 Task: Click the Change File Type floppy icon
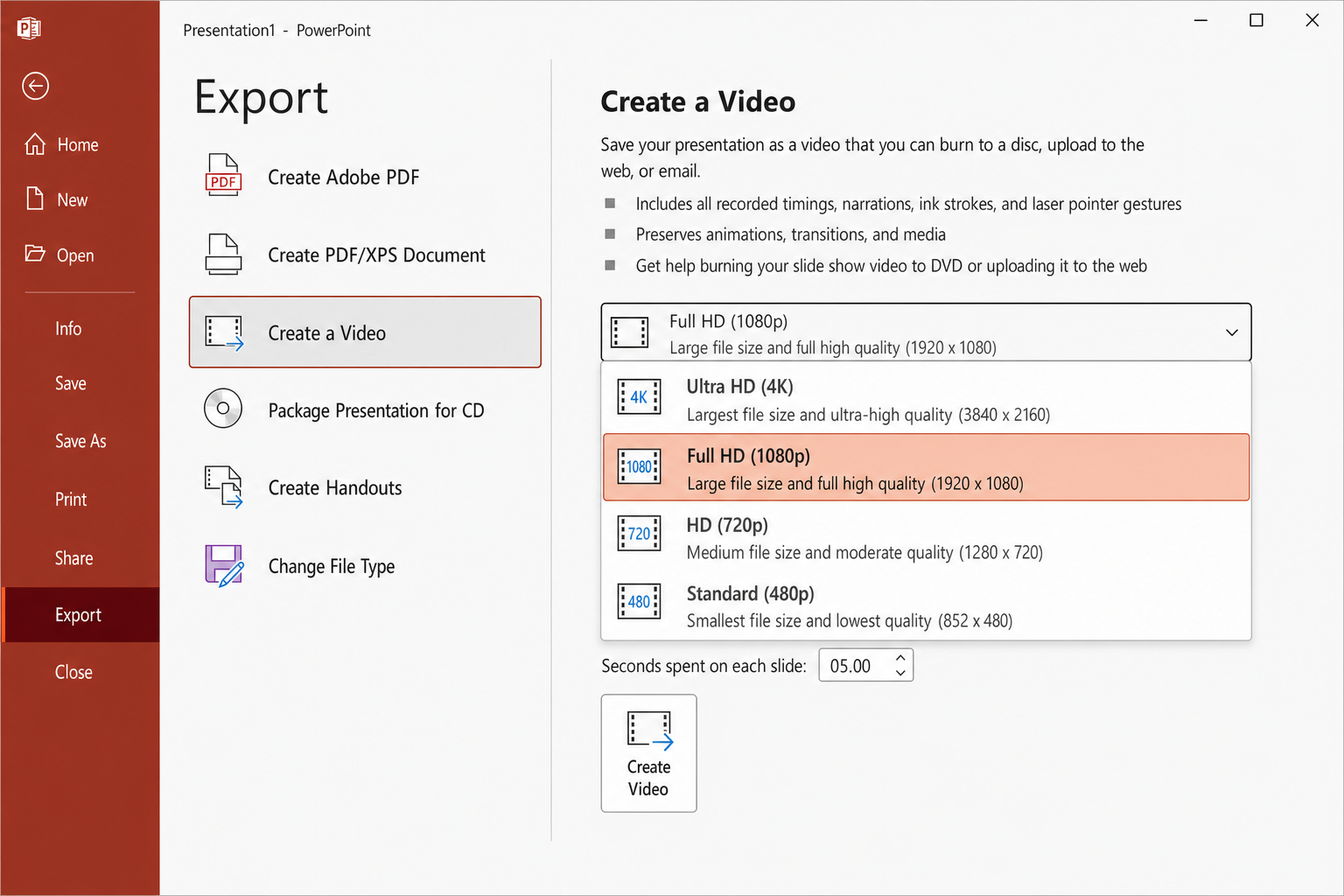click(224, 565)
